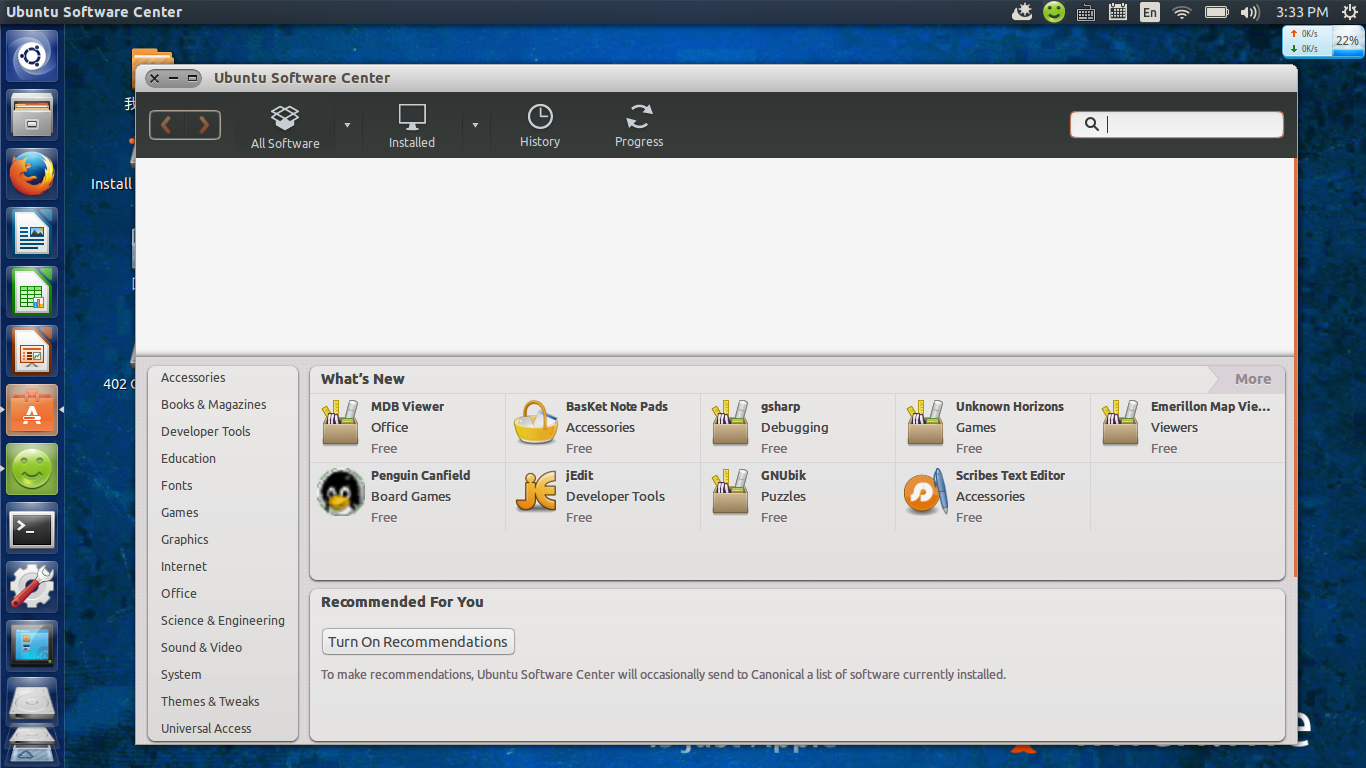Click the gsharp package icon
This screenshot has height=768, width=1366.
(730, 423)
